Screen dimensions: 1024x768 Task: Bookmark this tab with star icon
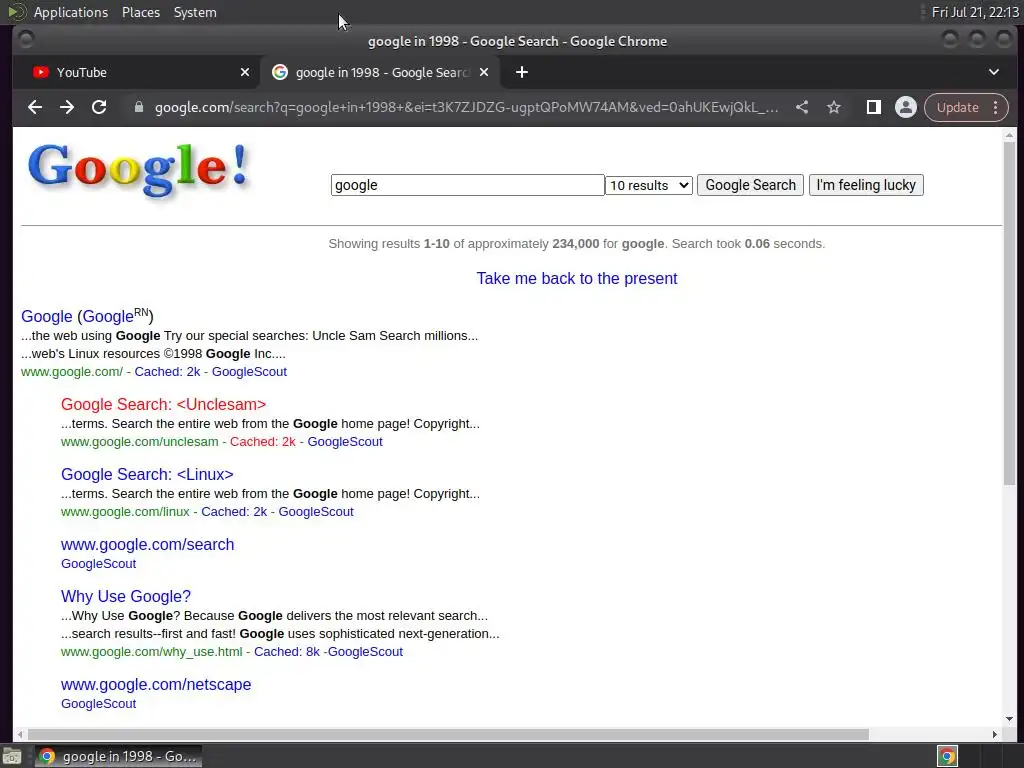click(x=834, y=107)
